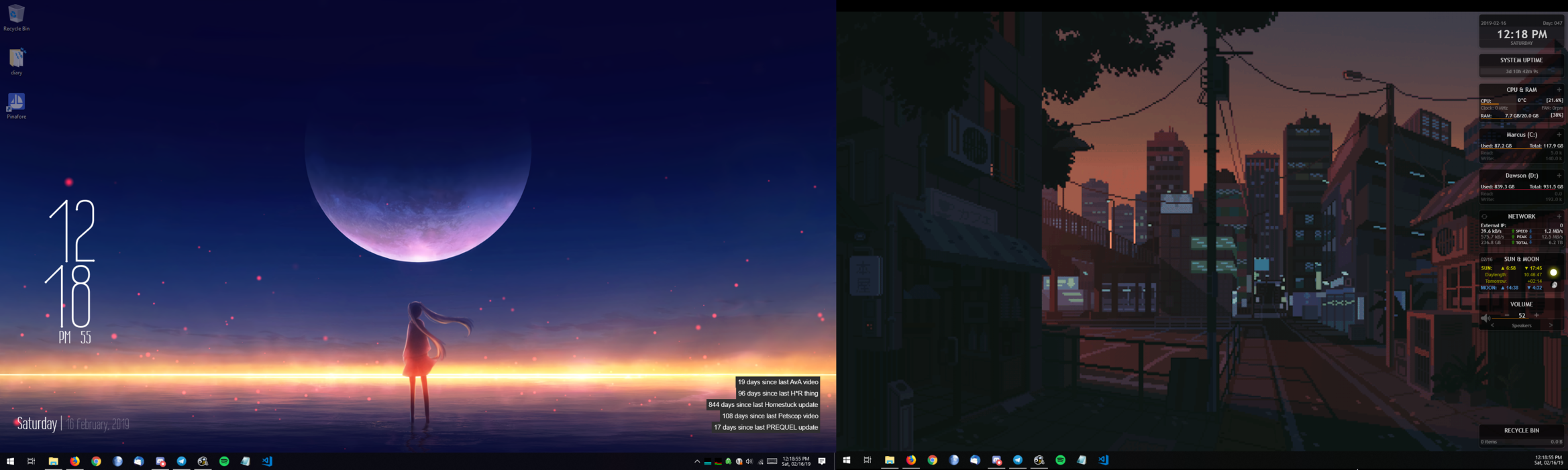Open Telegram on left taskbar
Viewport: 1568px width, 470px height.
(x=181, y=461)
